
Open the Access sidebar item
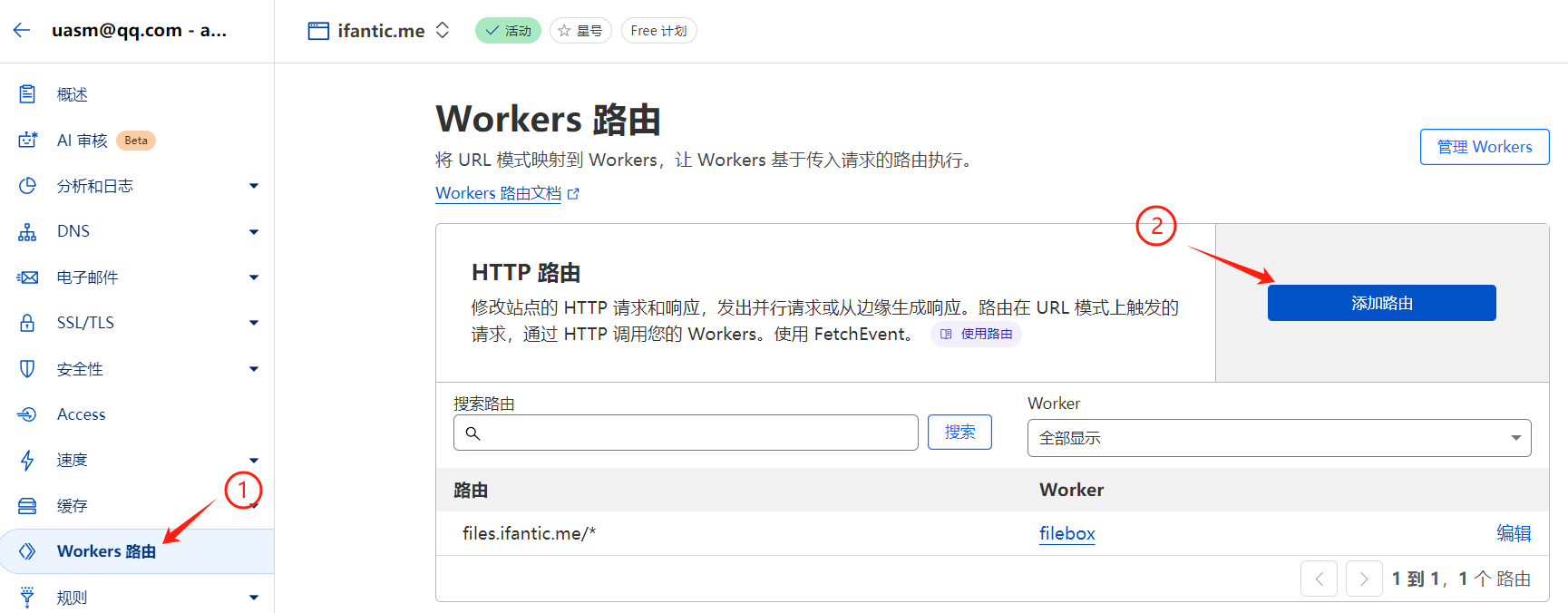click(81, 414)
